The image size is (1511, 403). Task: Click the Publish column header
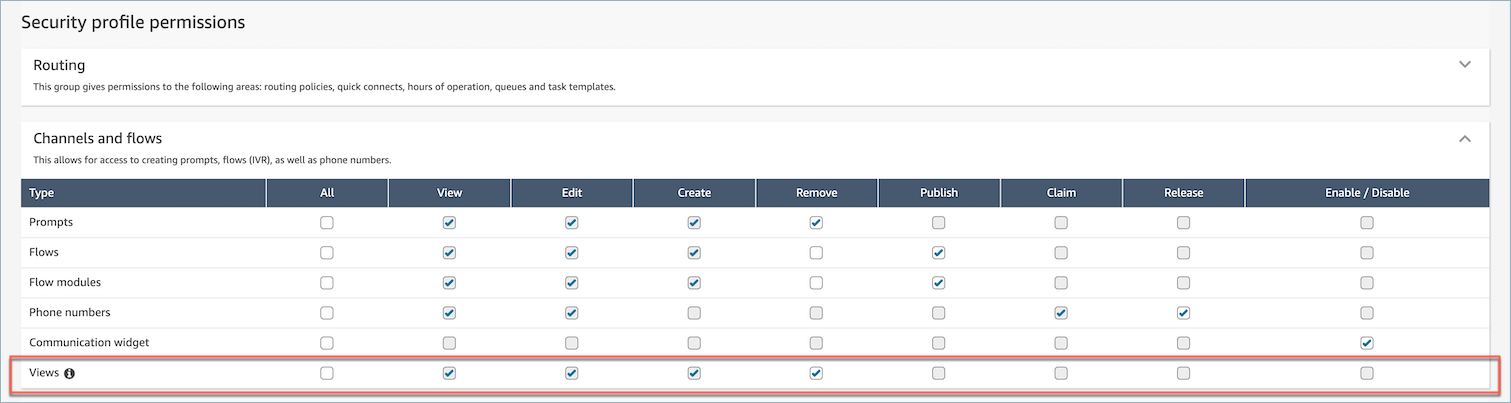[938, 193]
